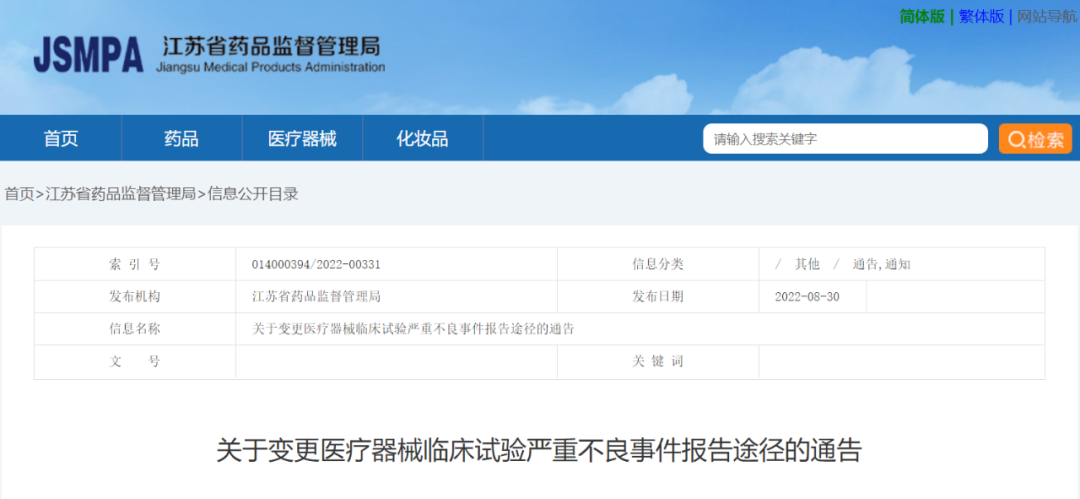Switch to 简体版 simplified Chinese
The width and height of the screenshot is (1080, 499).
[922, 17]
